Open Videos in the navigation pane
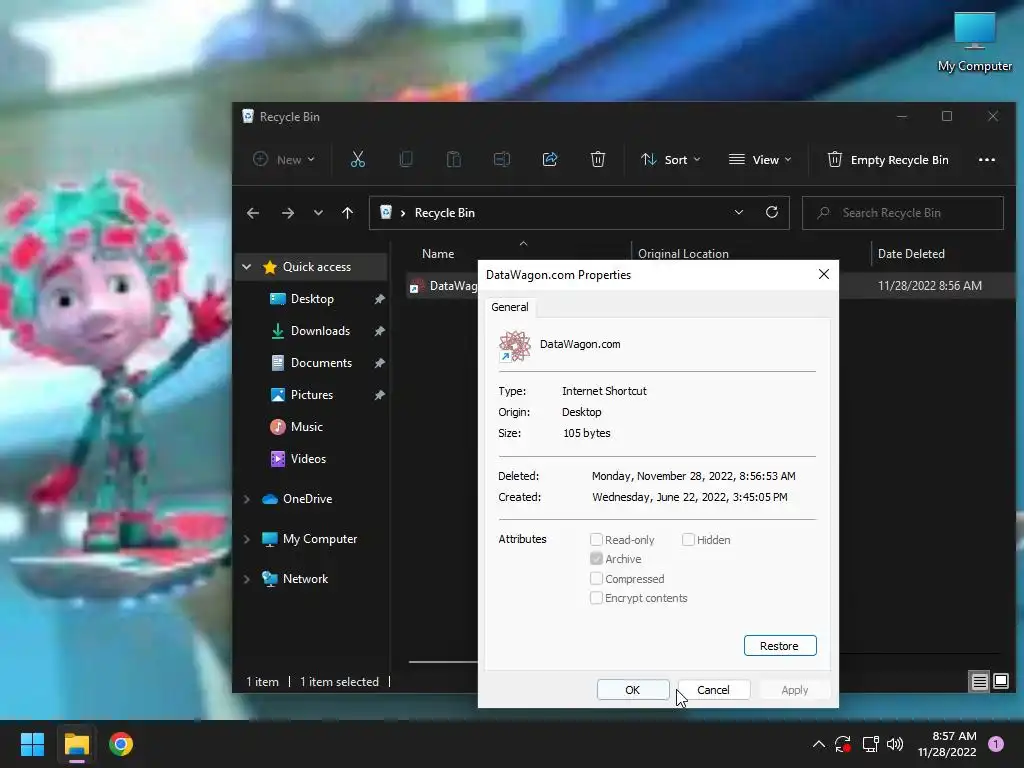 [x=308, y=459]
